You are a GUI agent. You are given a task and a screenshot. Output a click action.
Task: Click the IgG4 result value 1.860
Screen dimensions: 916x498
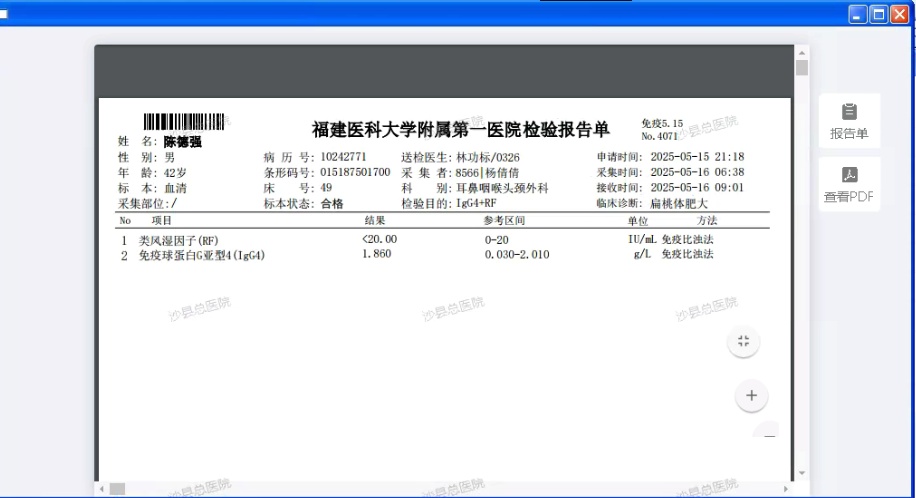click(x=377, y=254)
